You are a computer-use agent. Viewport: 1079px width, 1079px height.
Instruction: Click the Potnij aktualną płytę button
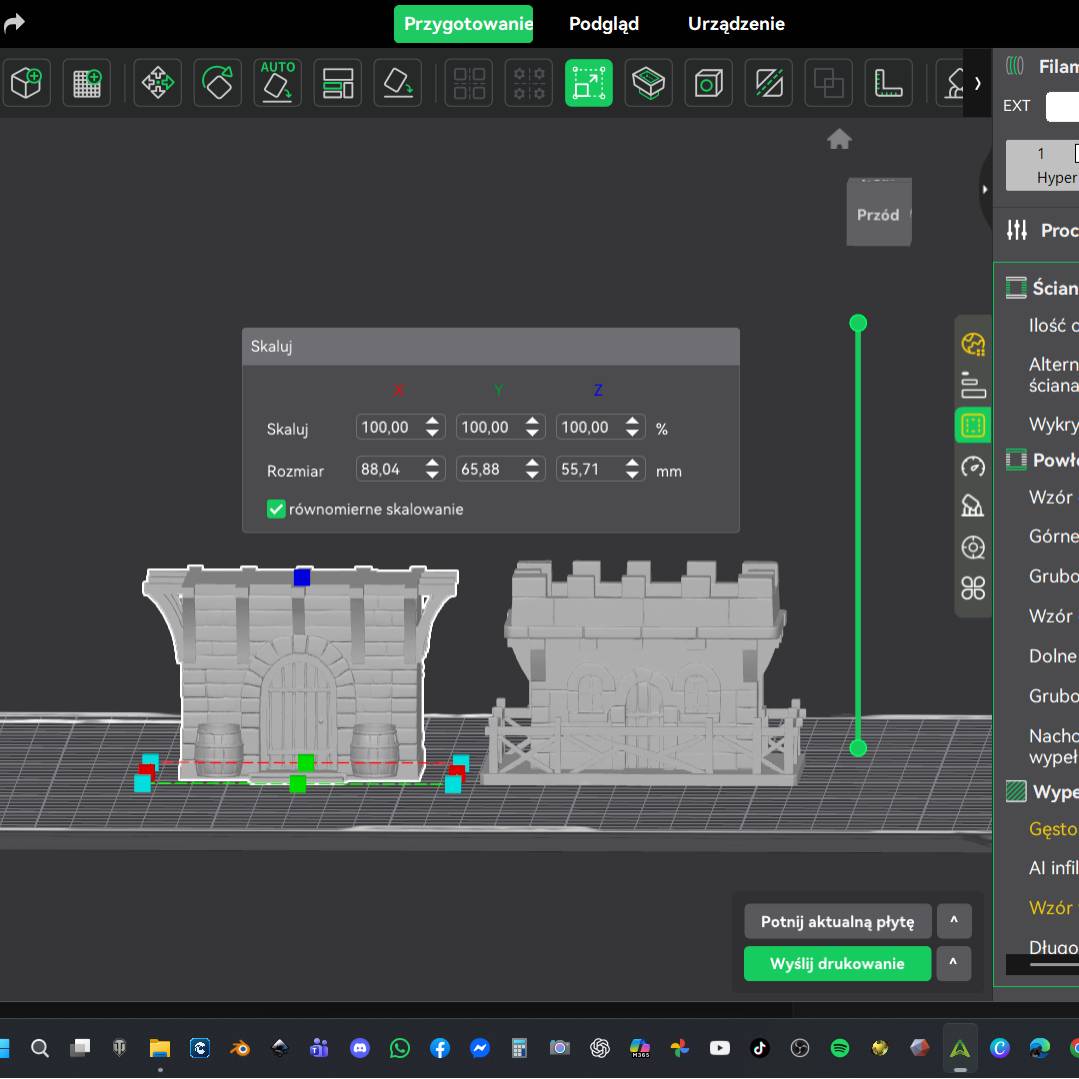837,921
